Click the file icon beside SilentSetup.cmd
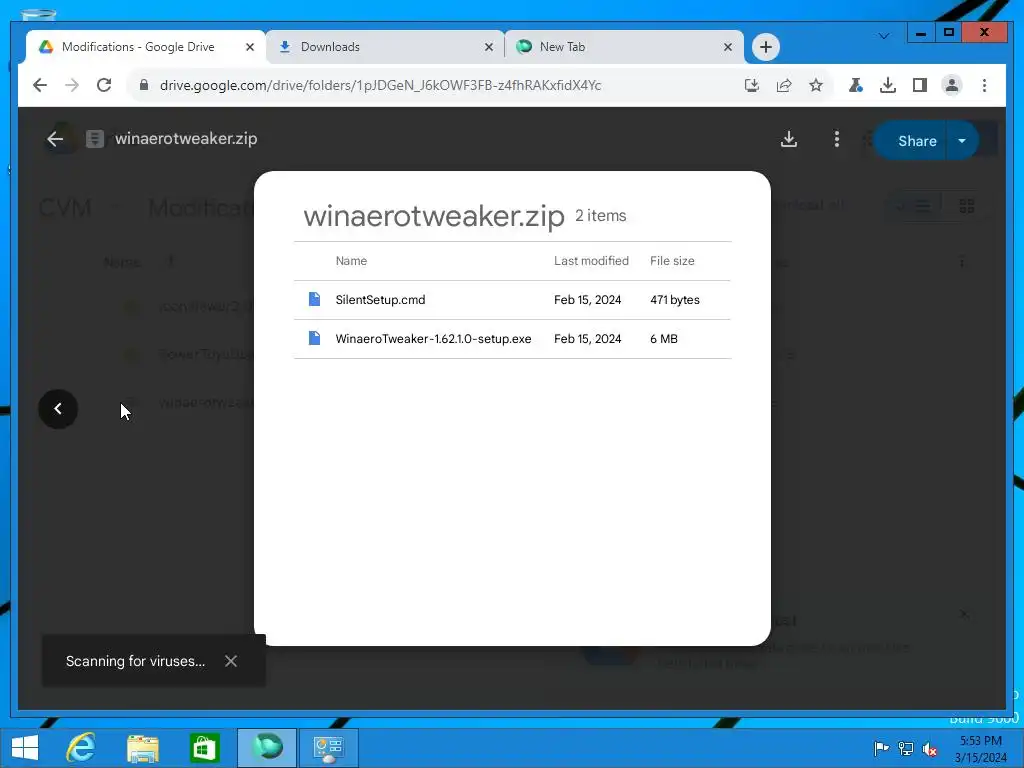1024x768 pixels. click(314, 299)
